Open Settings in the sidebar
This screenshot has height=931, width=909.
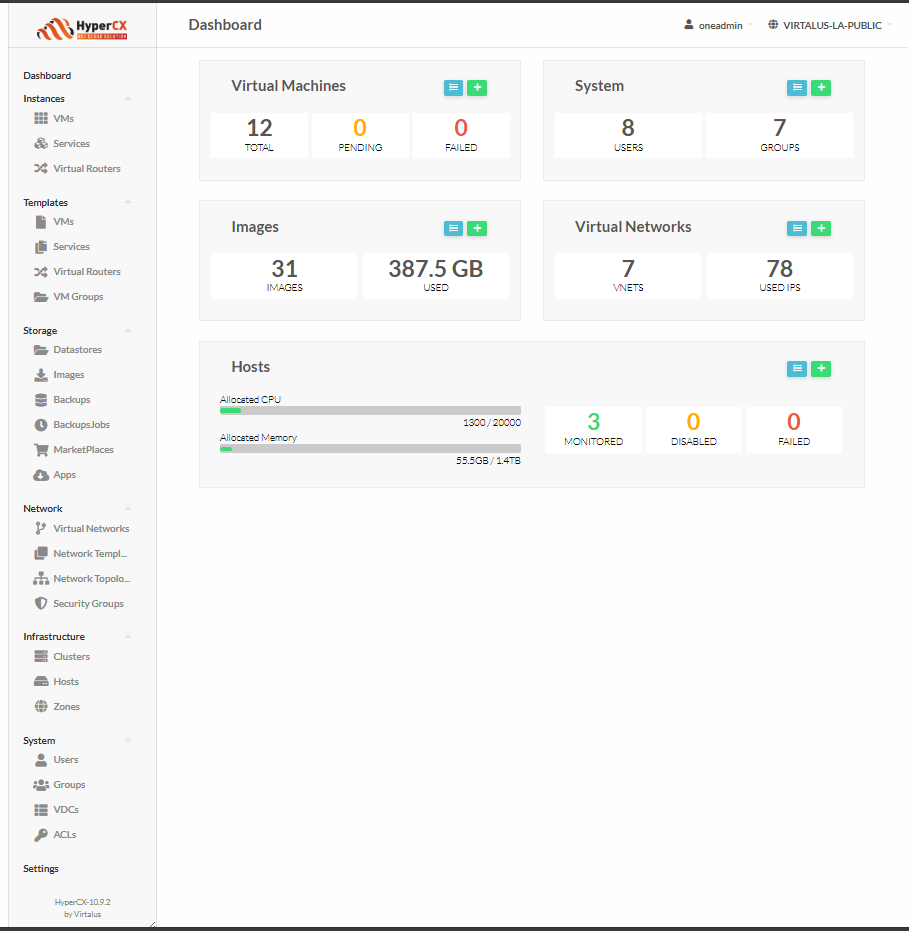pyautogui.click(x=41, y=869)
